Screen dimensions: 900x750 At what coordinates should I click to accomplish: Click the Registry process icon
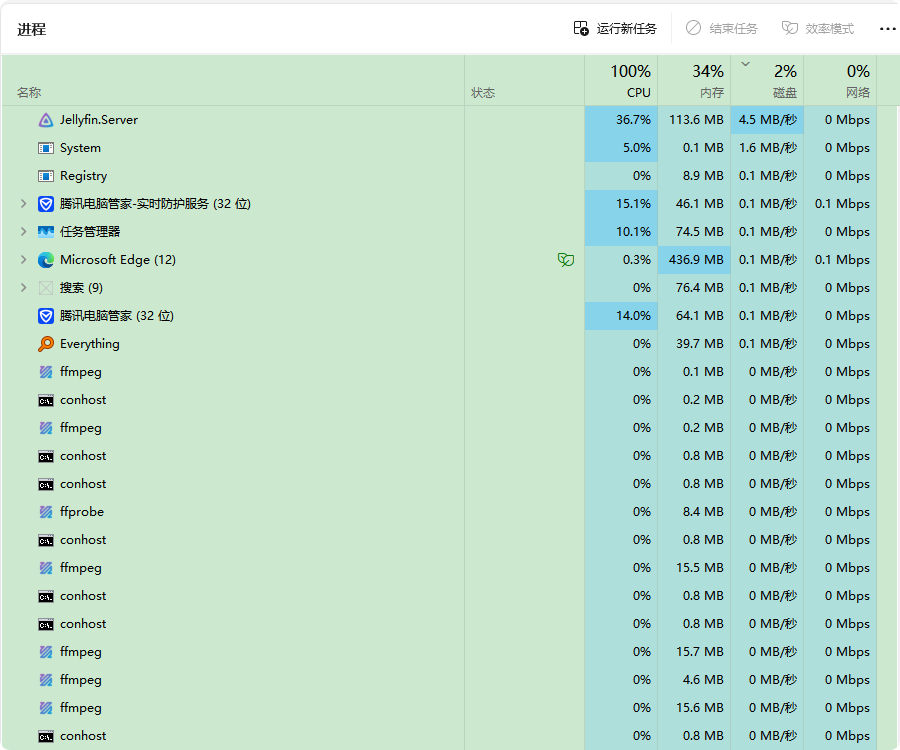point(46,176)
